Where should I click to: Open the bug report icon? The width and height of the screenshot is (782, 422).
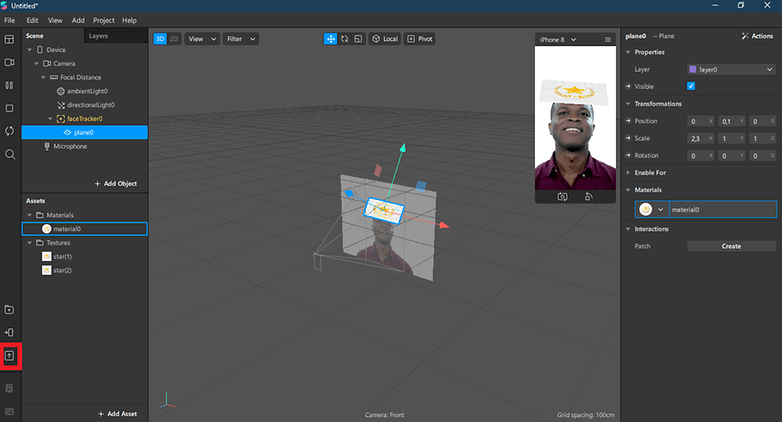tap(9, 388)
